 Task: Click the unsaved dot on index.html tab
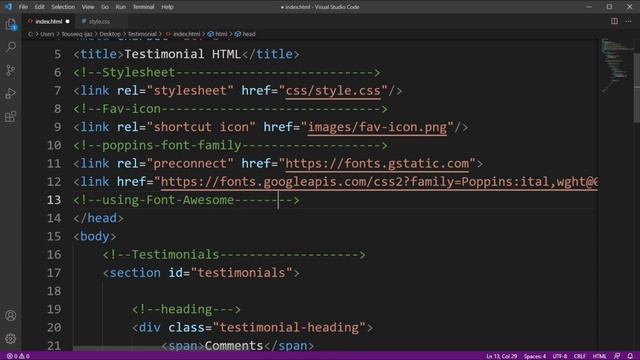coord(68,21)
